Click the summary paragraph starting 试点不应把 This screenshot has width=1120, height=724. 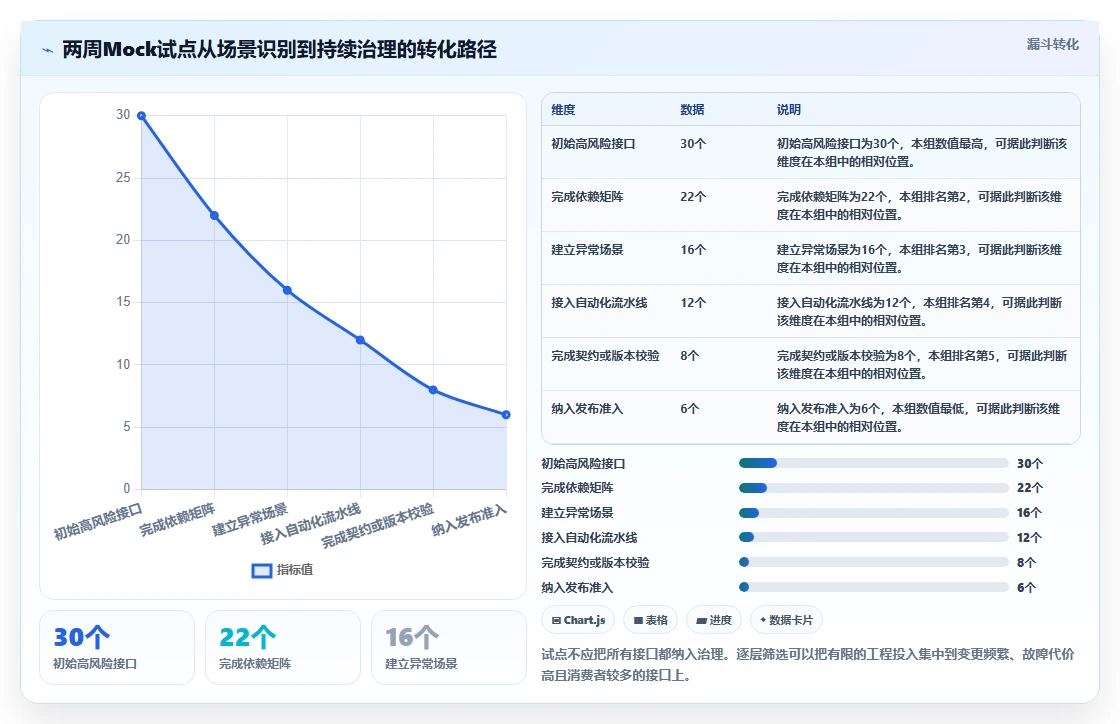[x=808, y=665]
